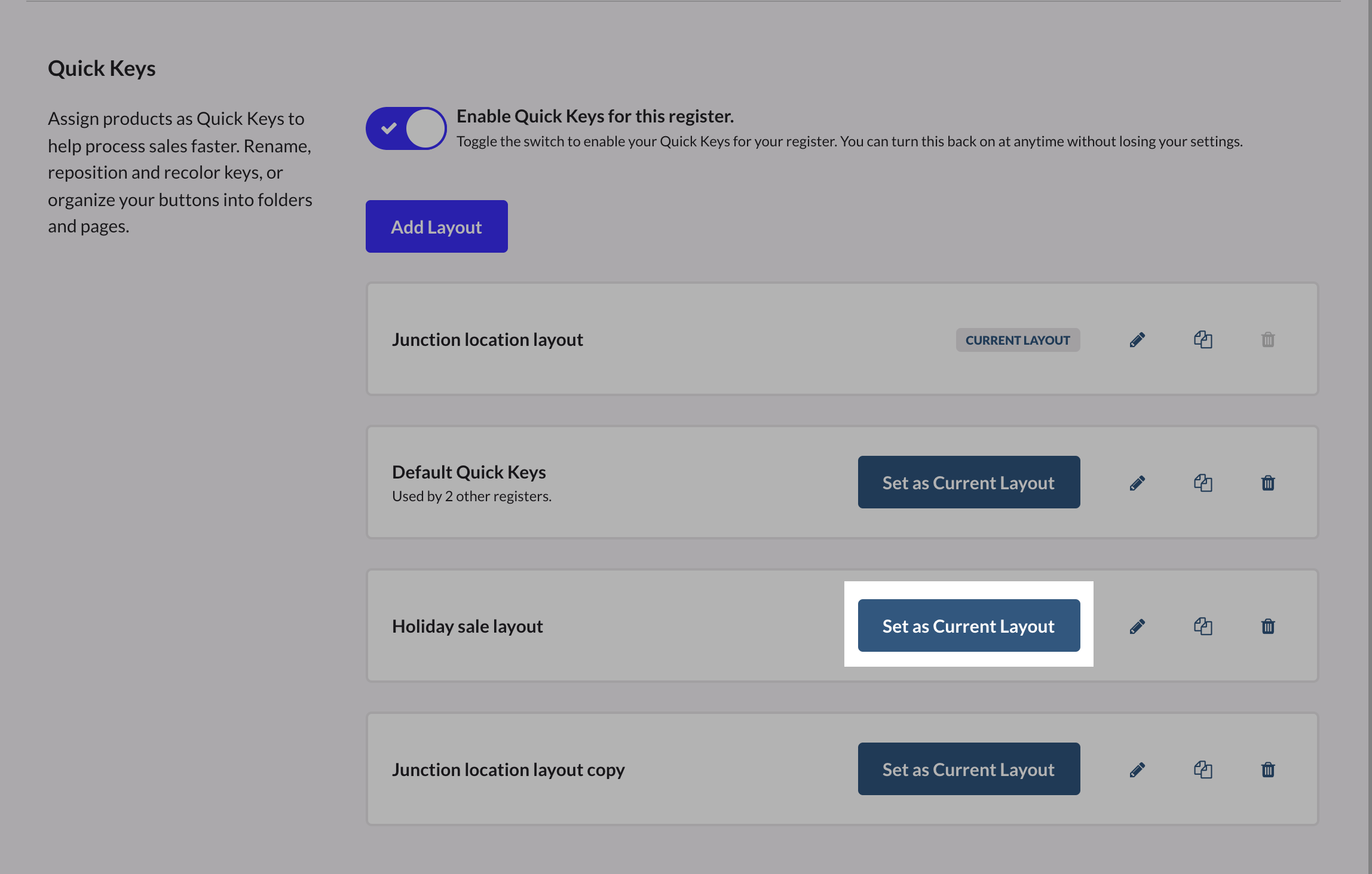1372x874 pixels.
Task: Delete the Junction location layout copy
Action: click(x=1268, y=769)
